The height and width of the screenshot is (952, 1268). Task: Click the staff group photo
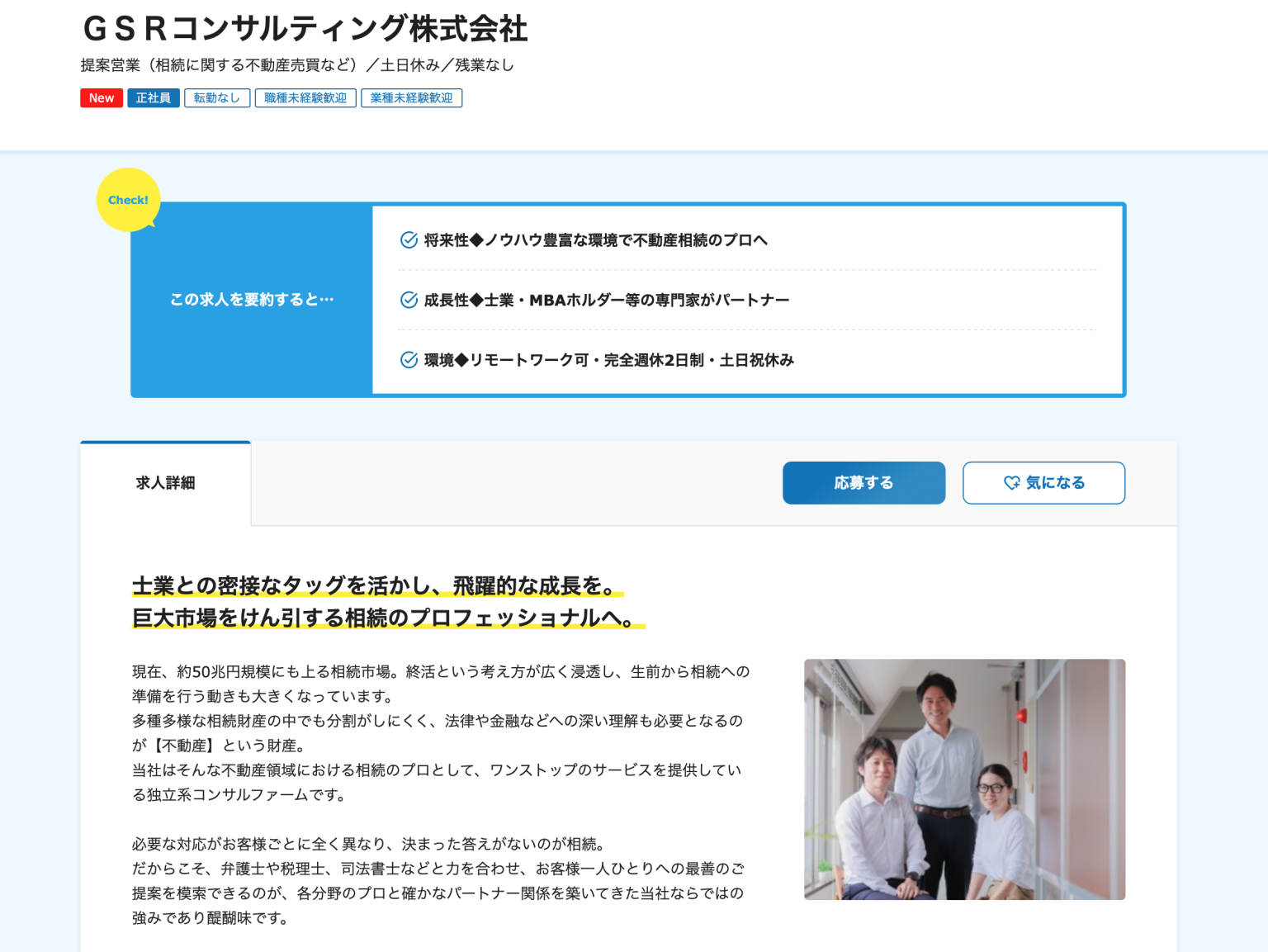click(964, 779)
